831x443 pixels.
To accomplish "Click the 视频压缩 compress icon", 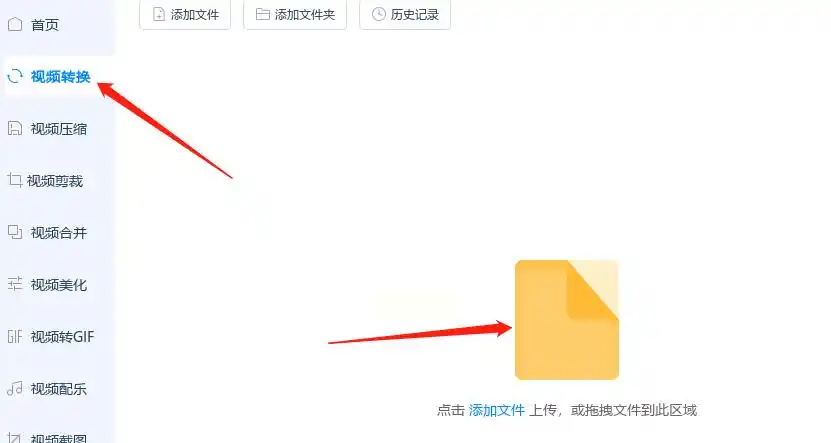I will click(x=15, y=128).
